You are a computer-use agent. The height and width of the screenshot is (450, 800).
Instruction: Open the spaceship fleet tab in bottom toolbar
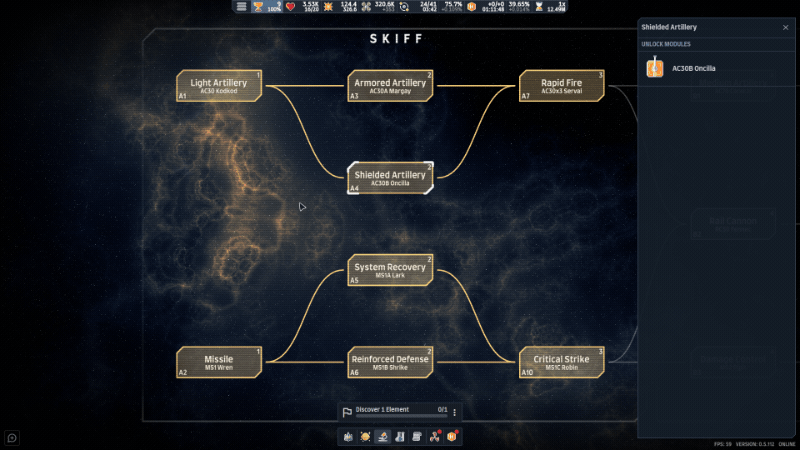pos(348,437)
